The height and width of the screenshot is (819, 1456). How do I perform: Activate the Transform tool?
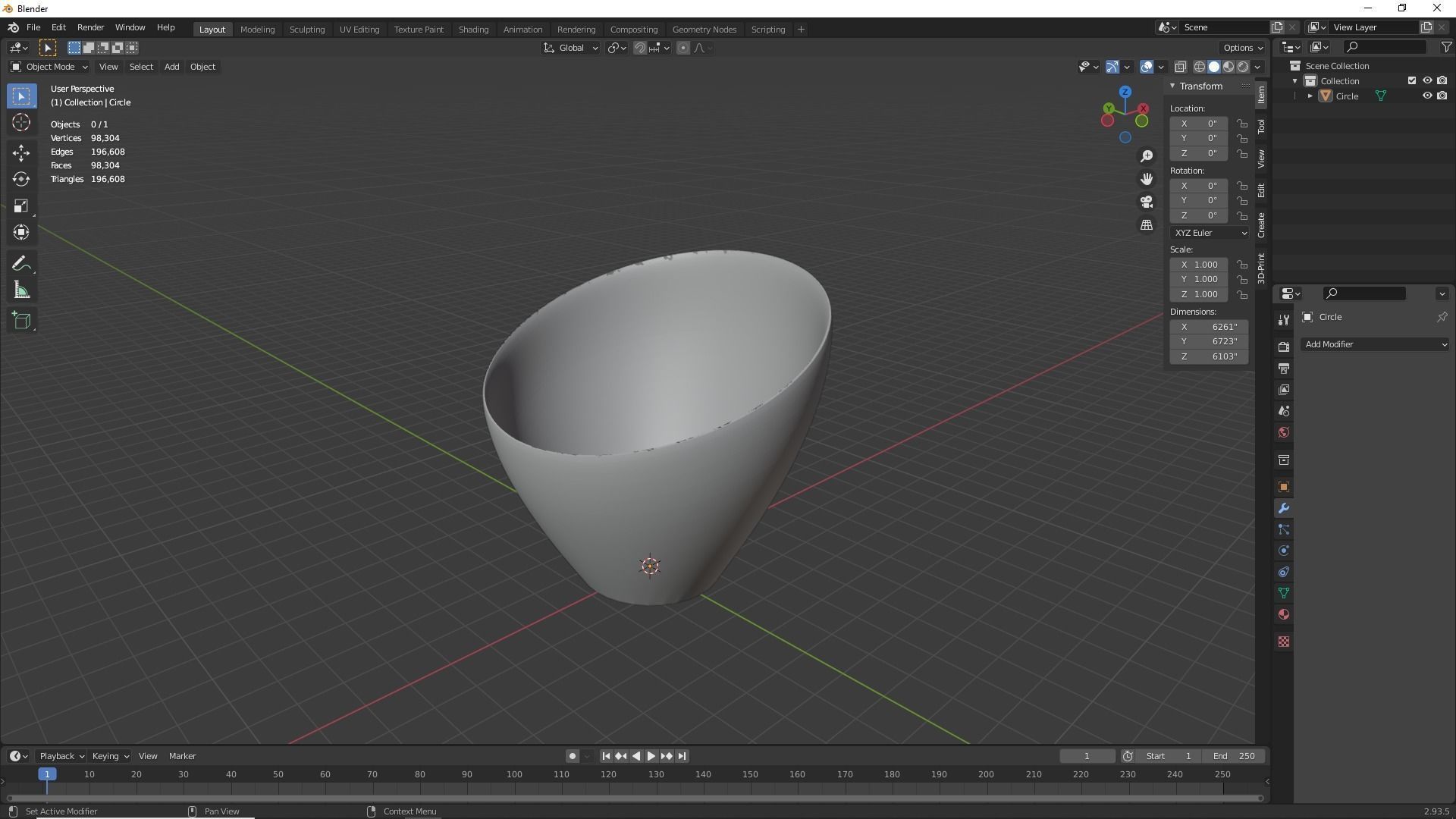(x=21, y=232)
